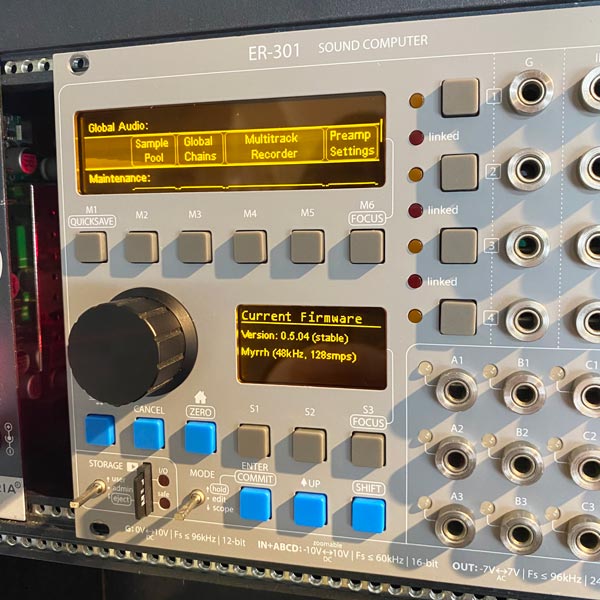
Task: Flip the STORAGE user/admin/eject switch
Action: click(x=89, y=493)
